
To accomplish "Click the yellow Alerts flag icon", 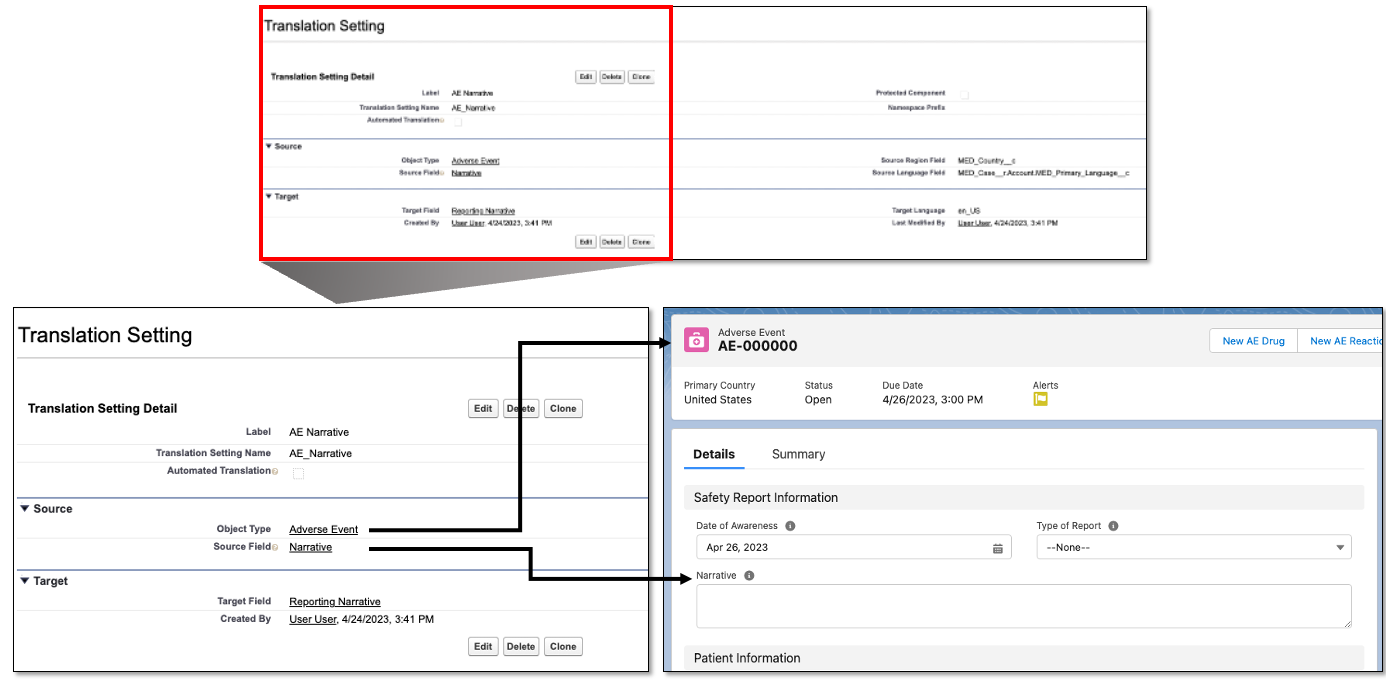I will [1040, 399].
